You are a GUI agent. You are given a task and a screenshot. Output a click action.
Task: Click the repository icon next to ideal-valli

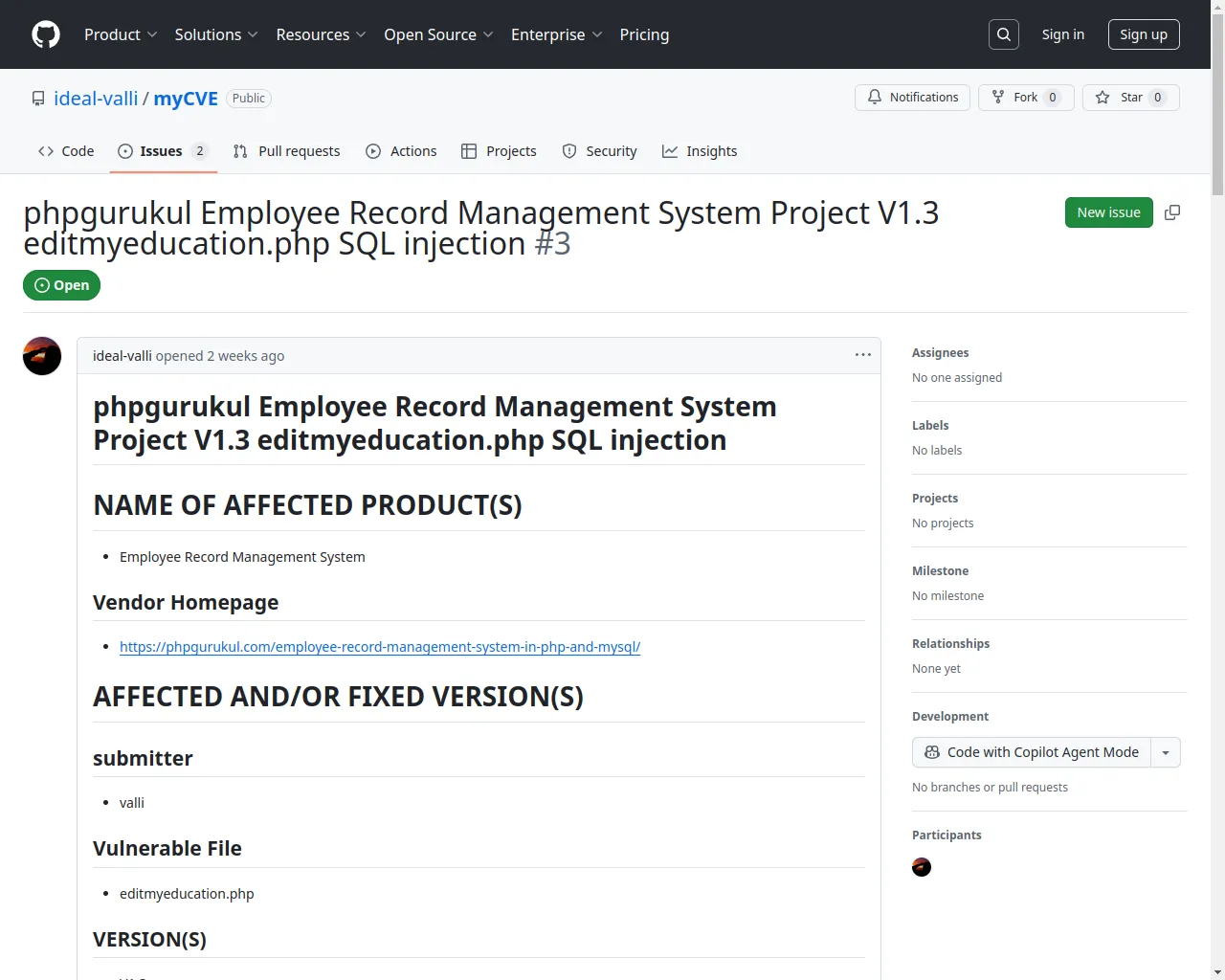coord(38,99)
